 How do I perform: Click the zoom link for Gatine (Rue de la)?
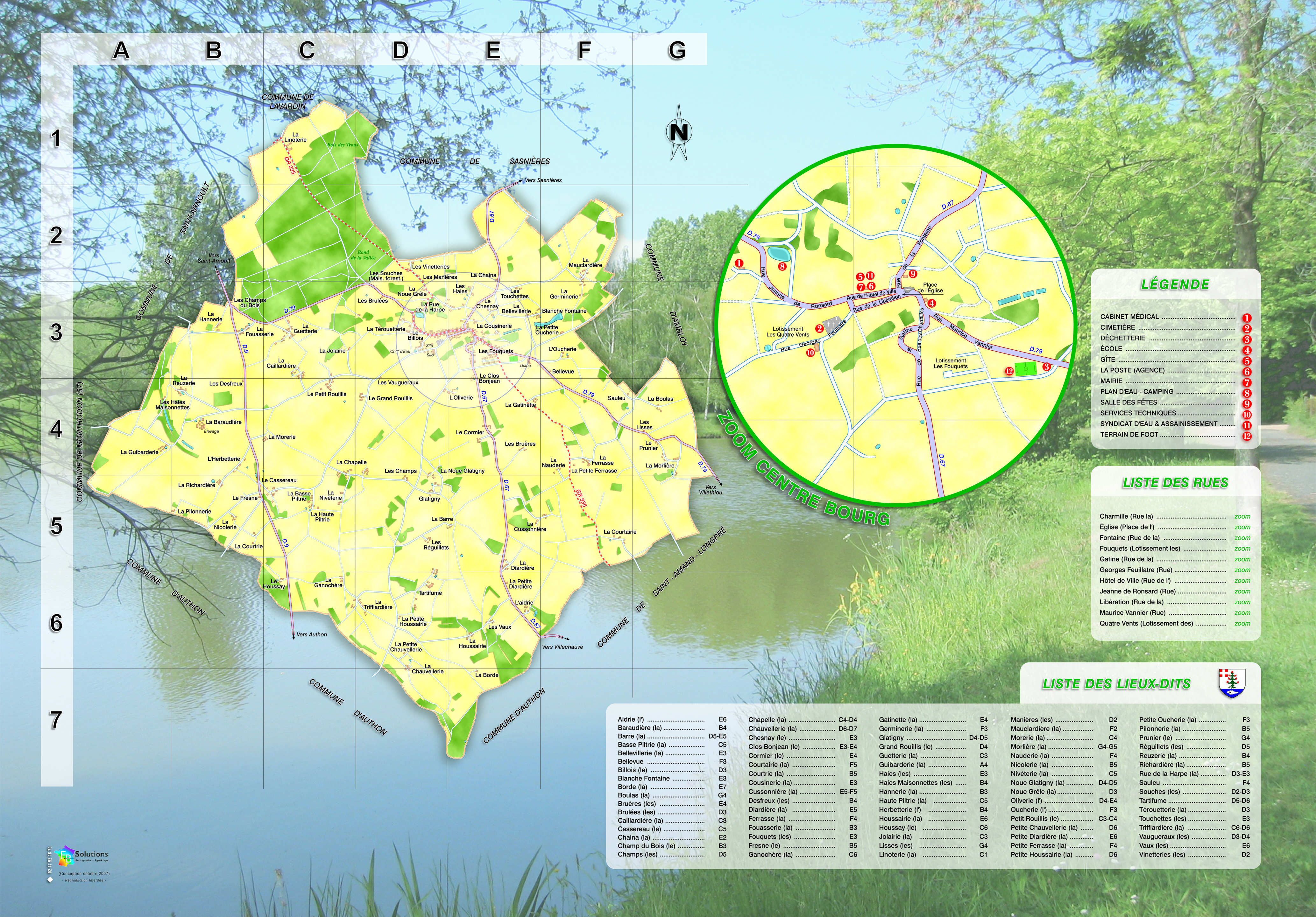click(x=1242, y=559)
